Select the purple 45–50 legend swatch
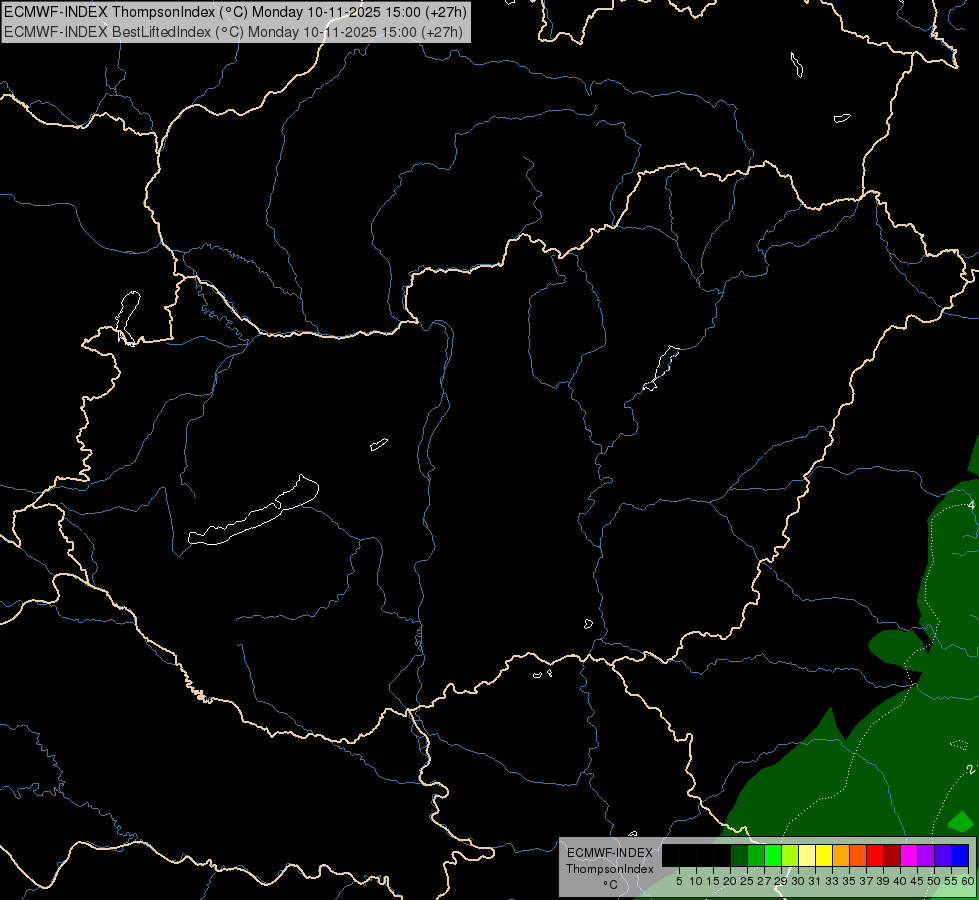Image resolution: width=979 pixels, height=900 pixels. [x=926, y=855]
